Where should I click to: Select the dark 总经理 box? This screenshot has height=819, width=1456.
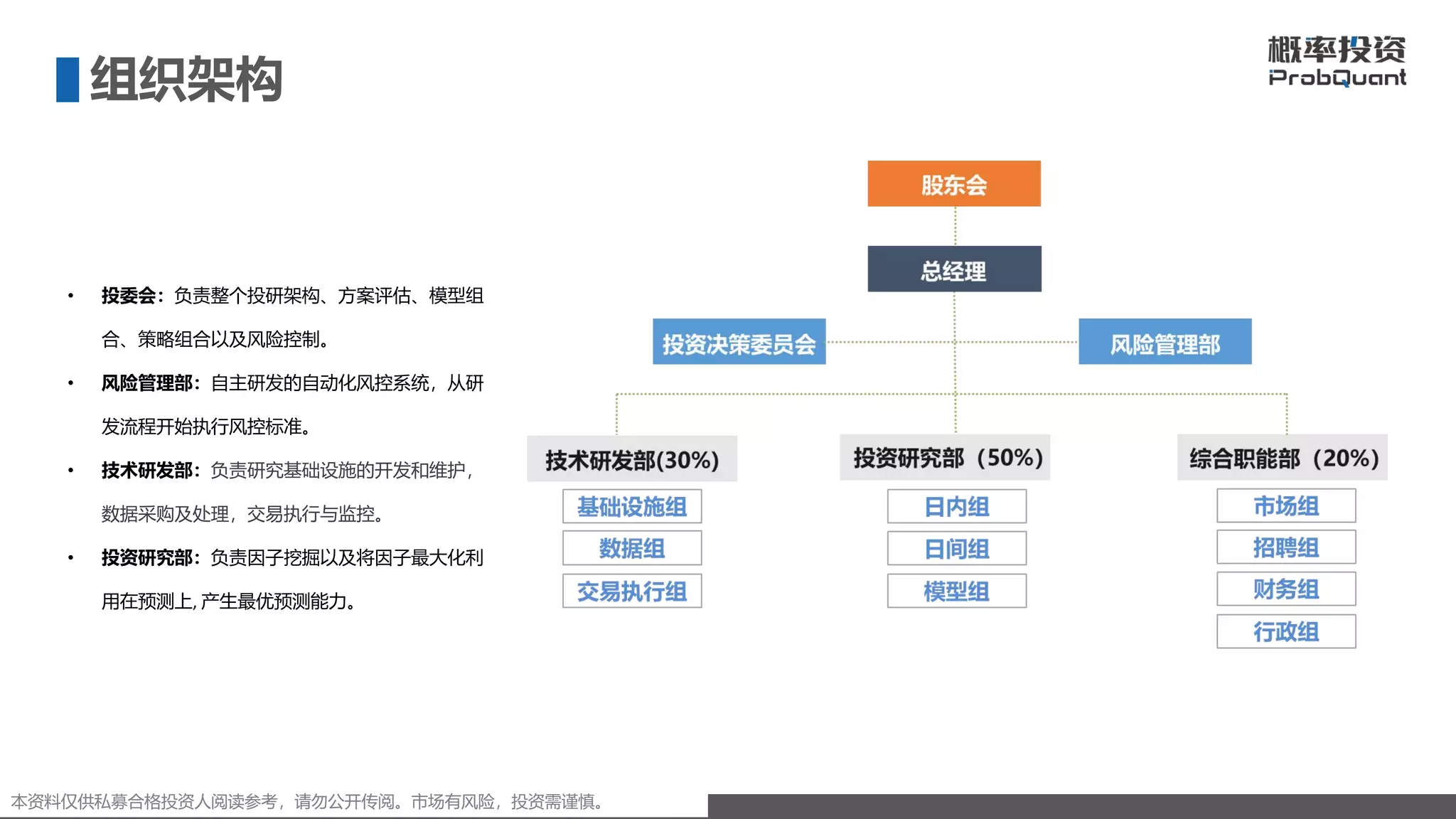point(954,269)
